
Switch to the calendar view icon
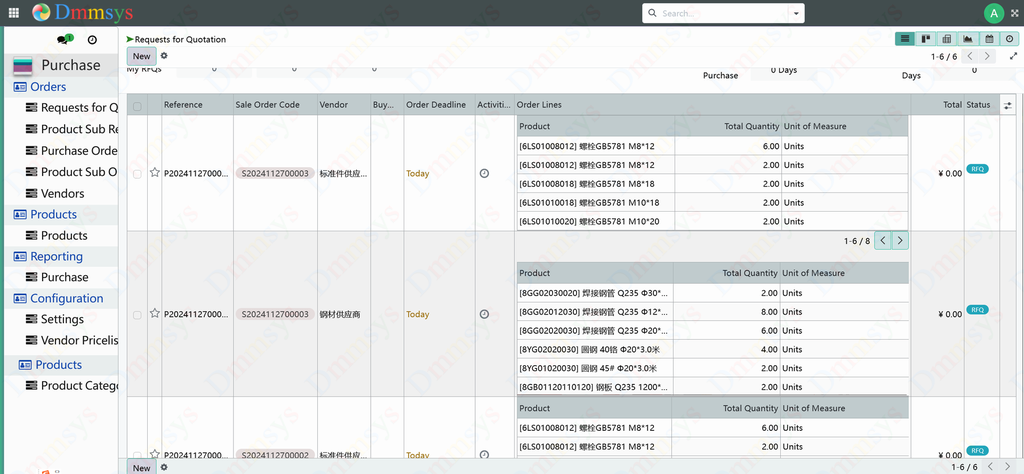pos(989,39)
